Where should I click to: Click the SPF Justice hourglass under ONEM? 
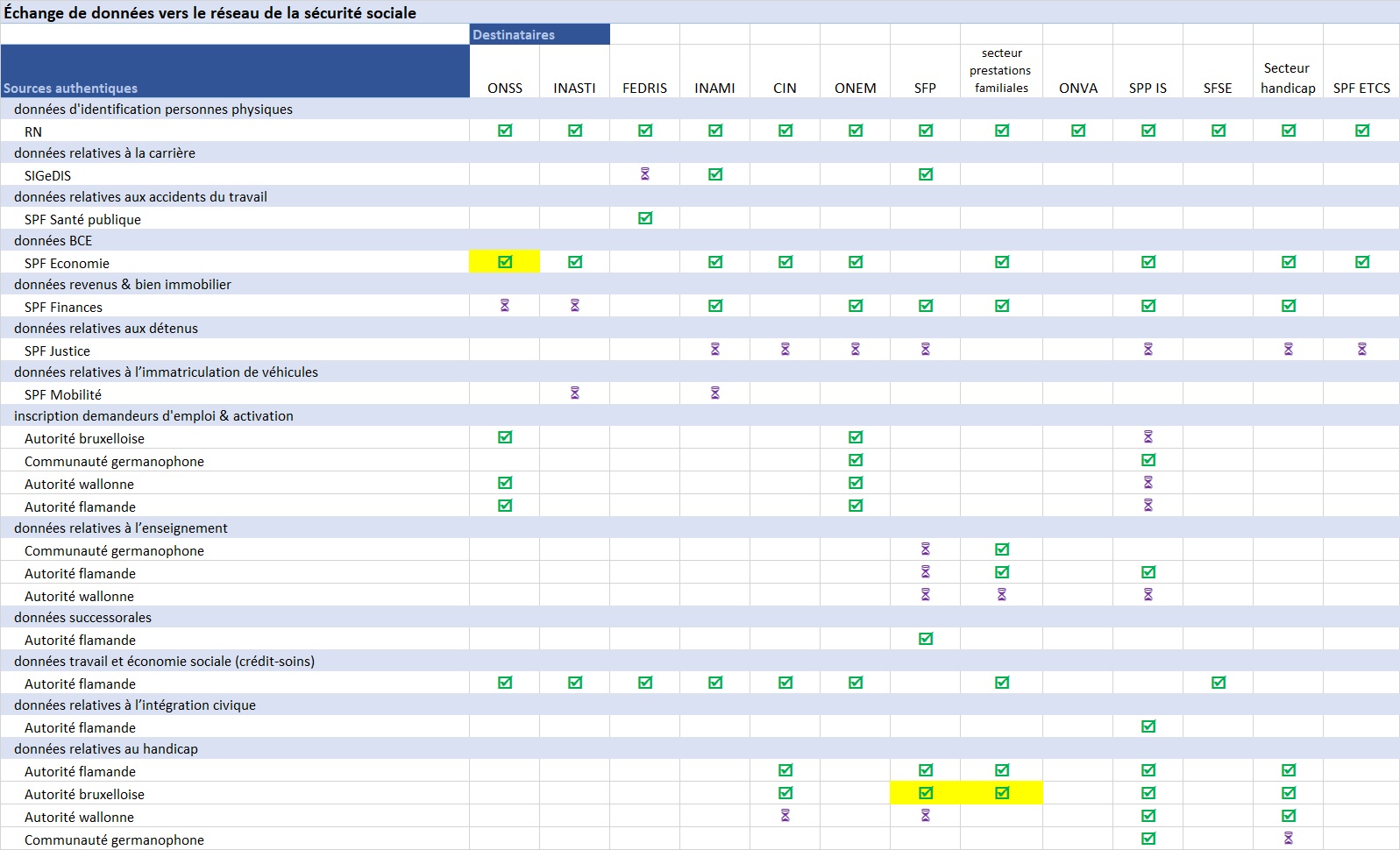(x=856, y=350)
